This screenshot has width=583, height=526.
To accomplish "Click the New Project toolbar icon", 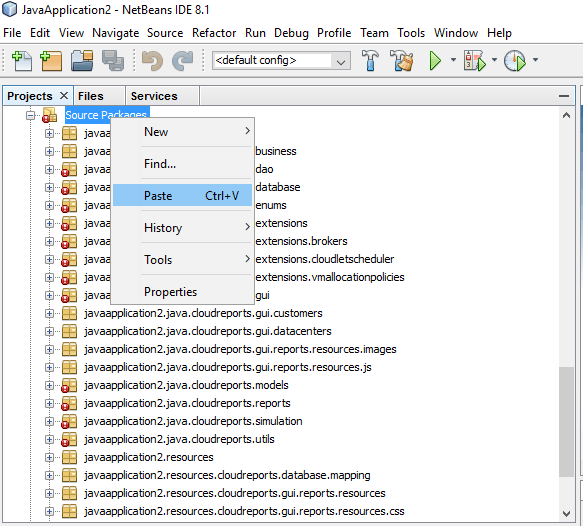I will pyautogui.click(x=51, y=61).
